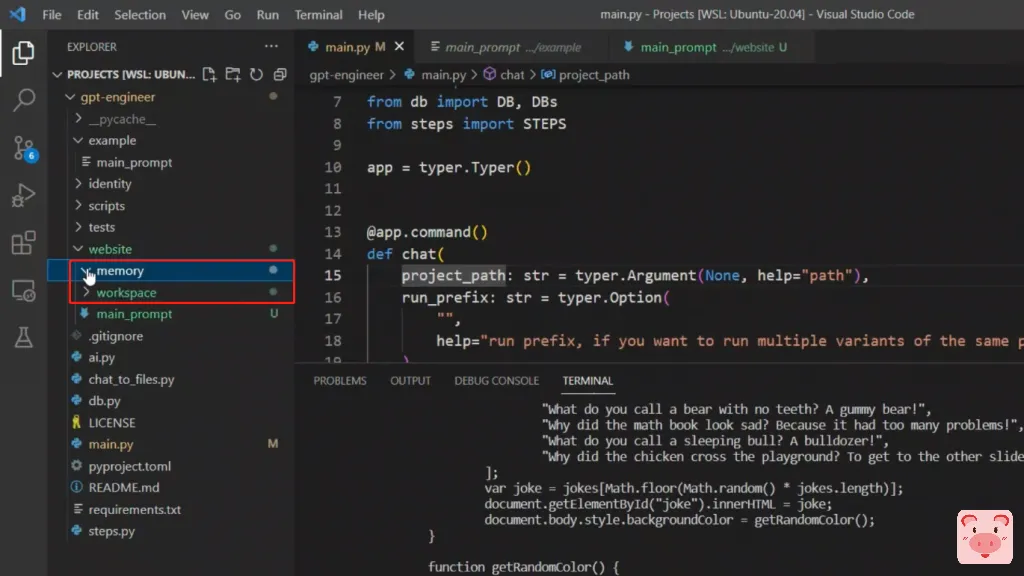This screenshot has height=576, width=1024.
Task: Create a new folder in Projects
Action: (232, 74)
